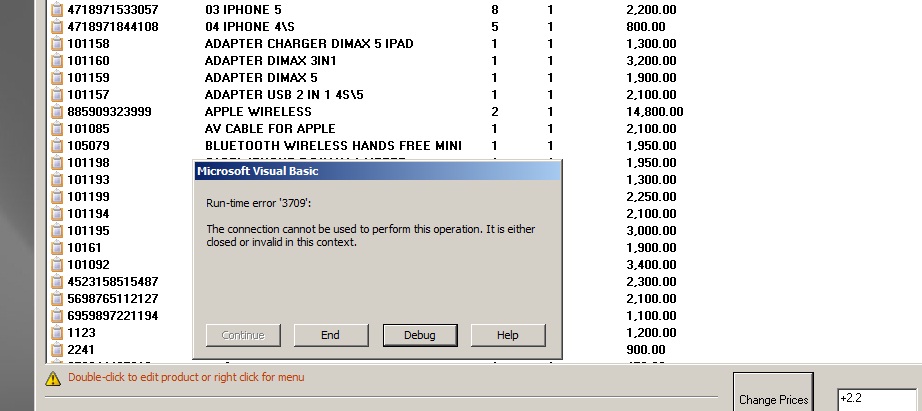922x411 pixels.
Task: Click the clipboard icon for product 4718971533057
Action: (56, 9)
